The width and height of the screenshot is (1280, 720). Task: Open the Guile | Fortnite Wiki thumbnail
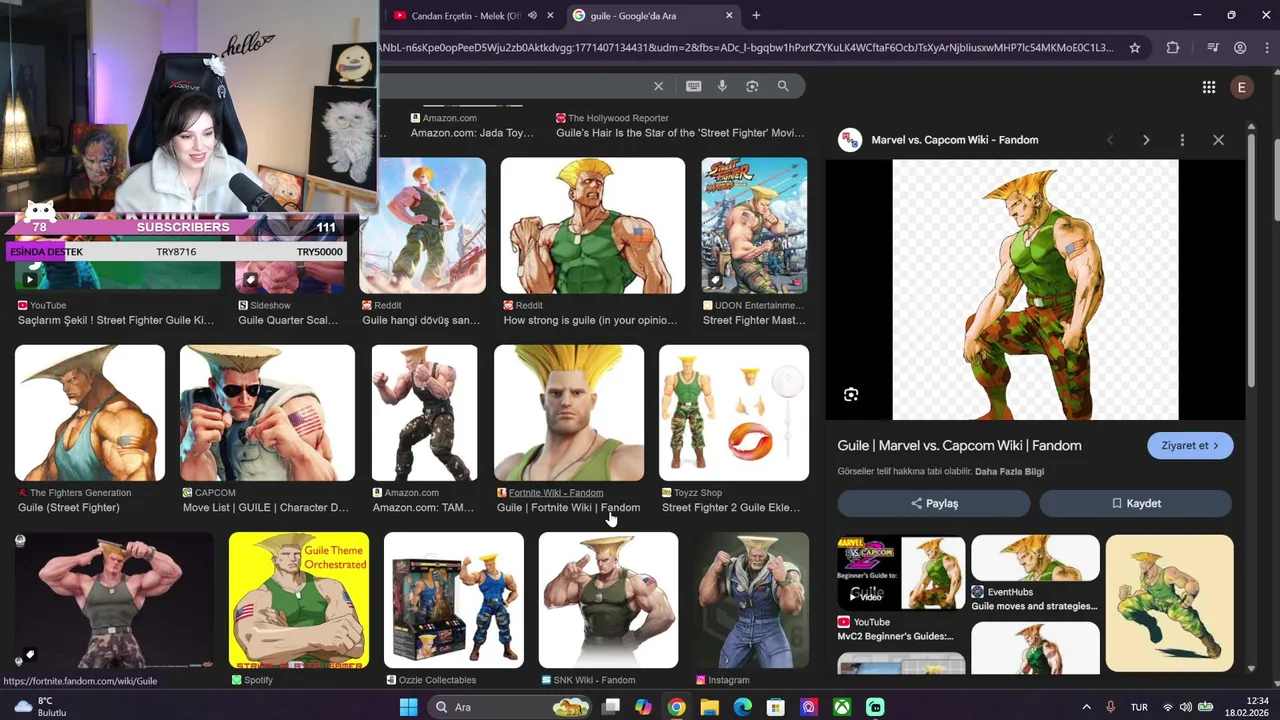click(569, 413)
